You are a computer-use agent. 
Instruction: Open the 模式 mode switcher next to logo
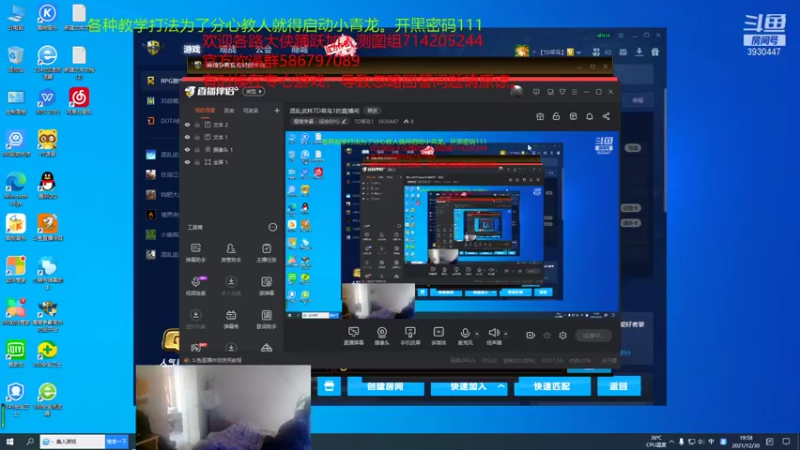click(254, 91)
